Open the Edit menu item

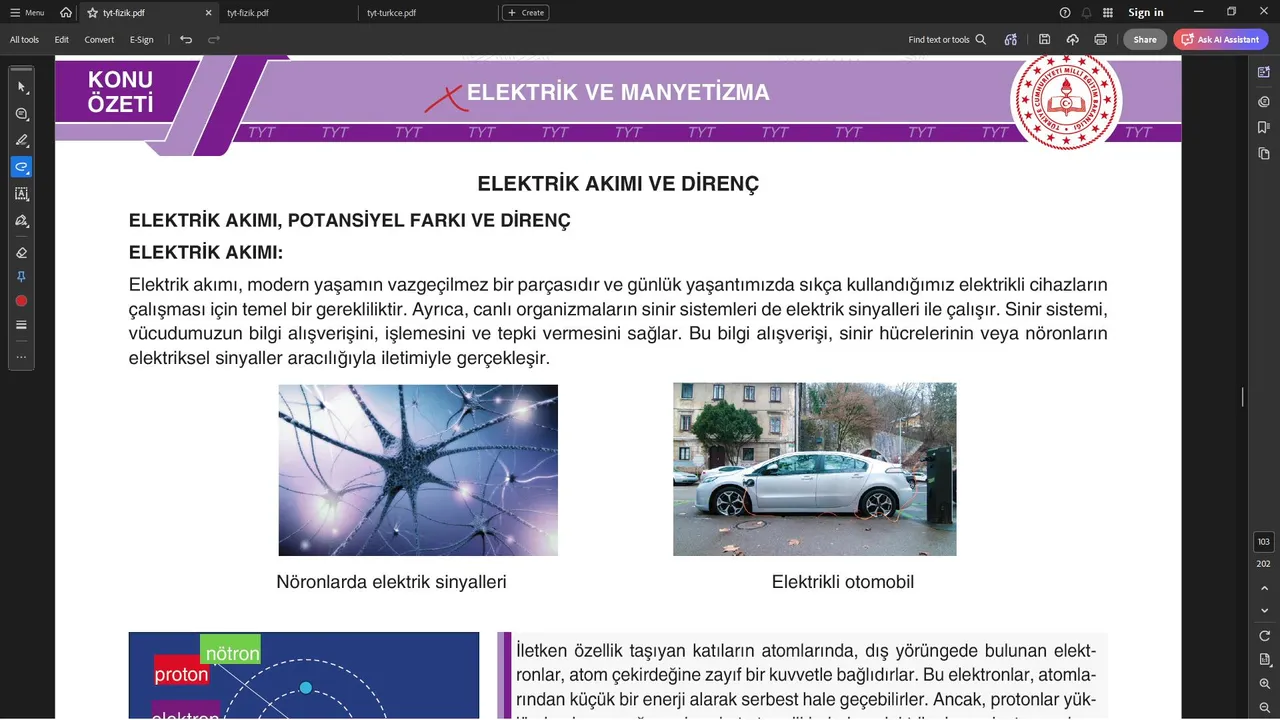click(62, 40)
